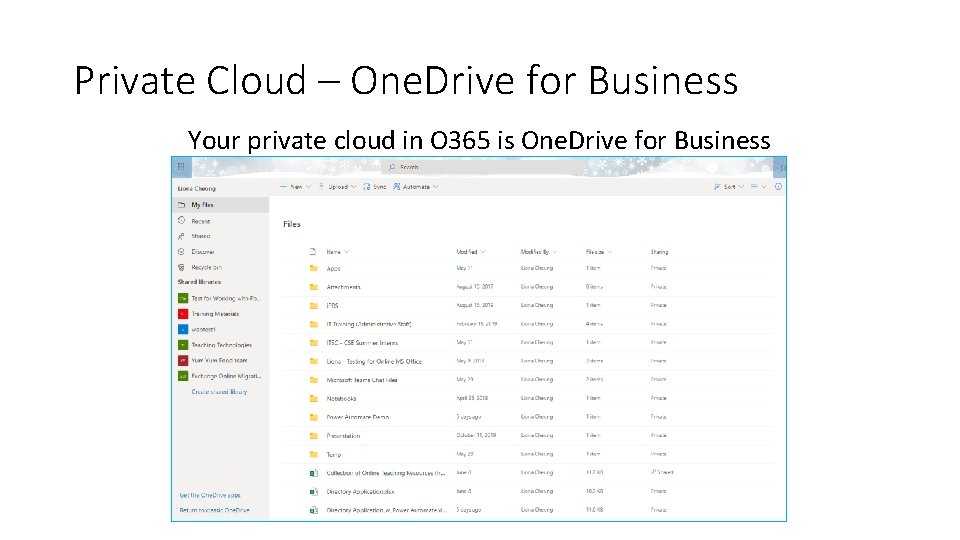
Task: Click the Power Automate Demo folder icon
Action: [313, 417]
